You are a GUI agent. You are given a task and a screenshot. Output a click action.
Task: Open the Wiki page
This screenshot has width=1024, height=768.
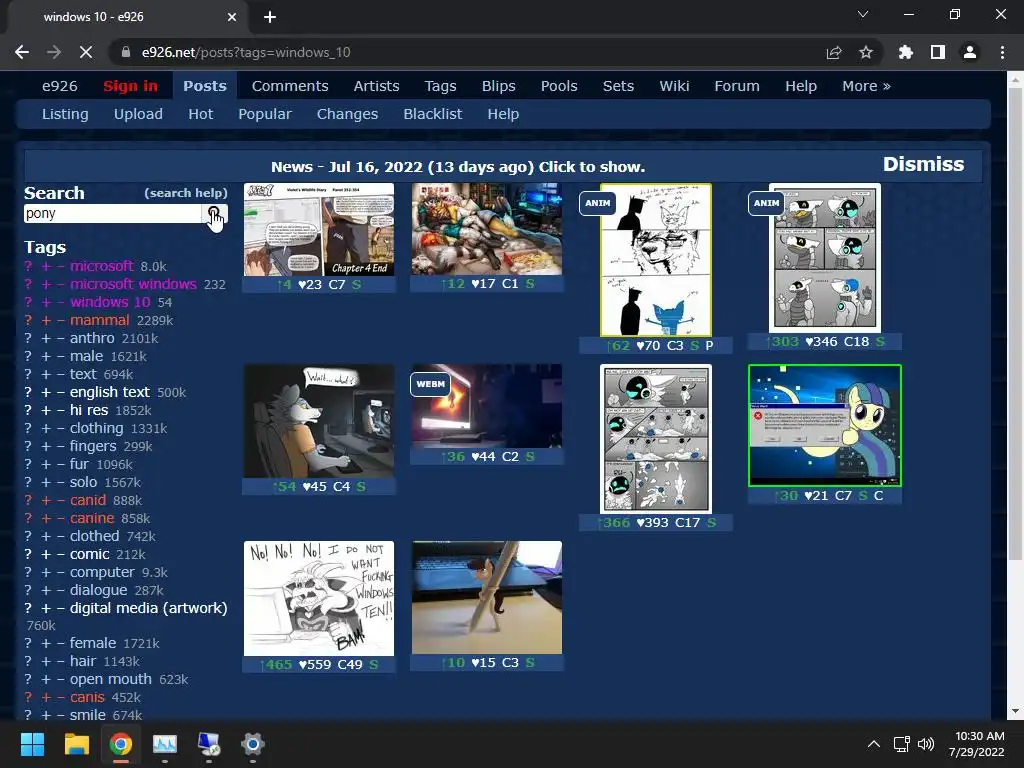pos(674,86)
